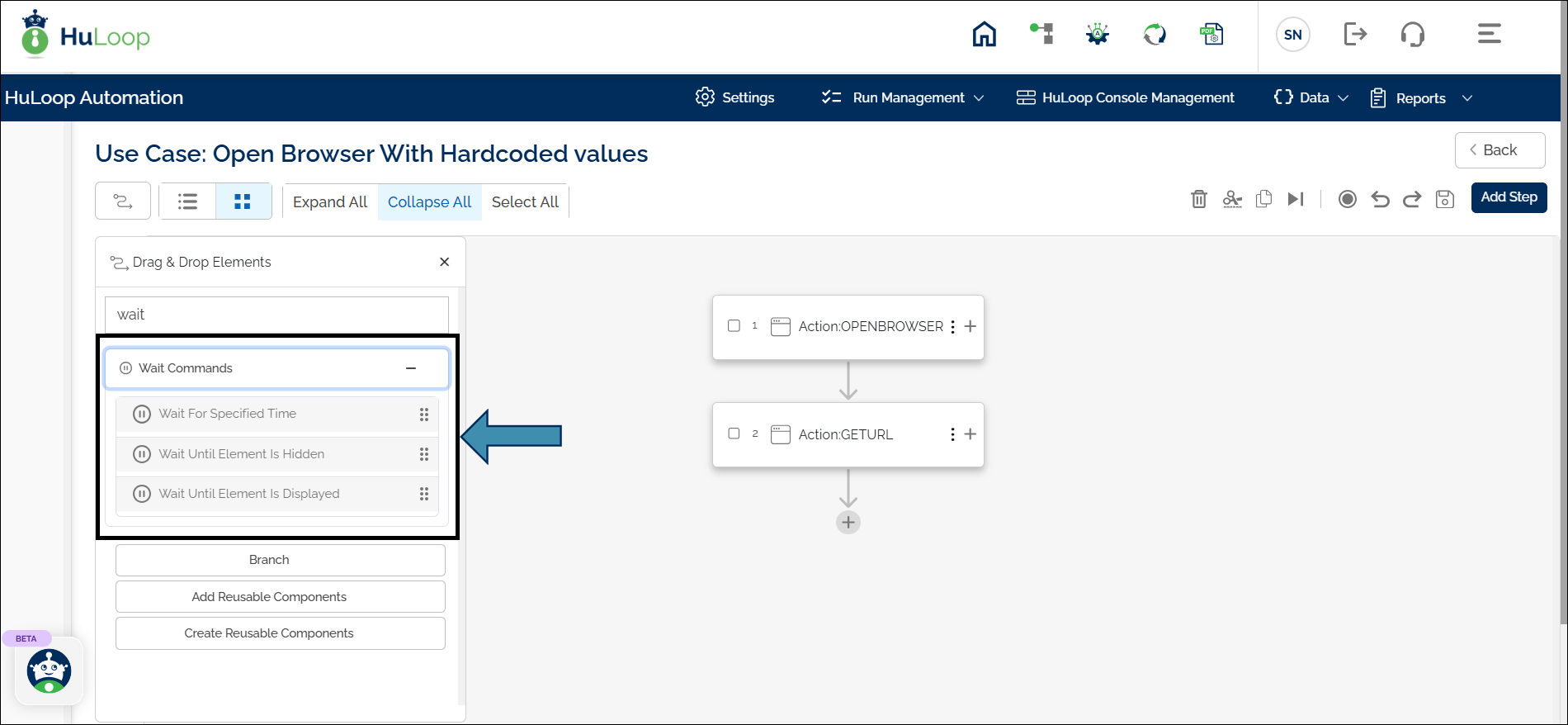Screen dimensions: 1568x725
Task: Click the undo arrow icon
Action: pyautogui.click(x=1380, y=199)
